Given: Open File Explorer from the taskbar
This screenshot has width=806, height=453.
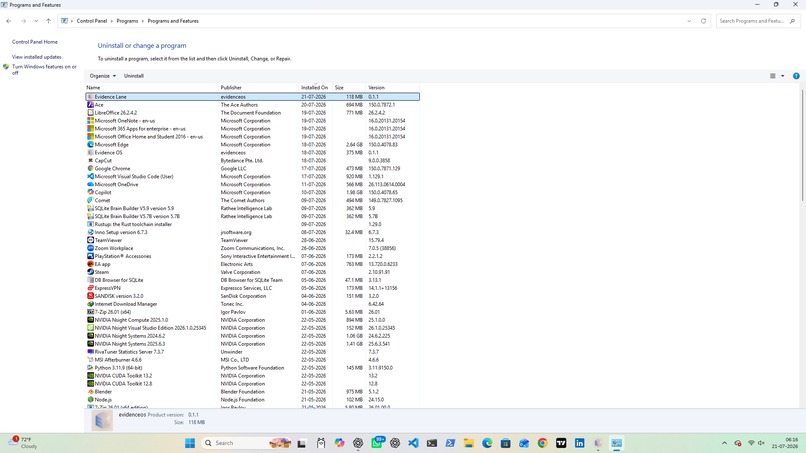Looking at the screenshot, I should click(468, 443).
